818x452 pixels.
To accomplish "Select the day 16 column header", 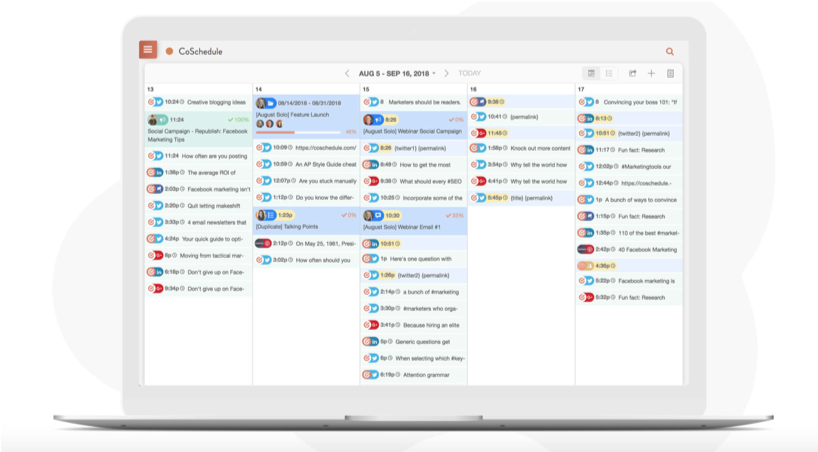I will (474, 90).
